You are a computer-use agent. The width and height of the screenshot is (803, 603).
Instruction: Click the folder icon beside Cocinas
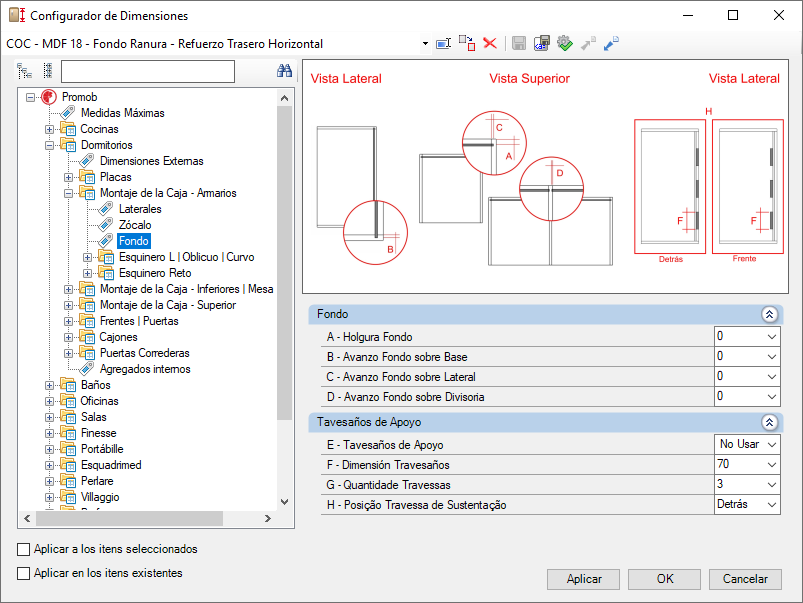(x=68, y=129)
